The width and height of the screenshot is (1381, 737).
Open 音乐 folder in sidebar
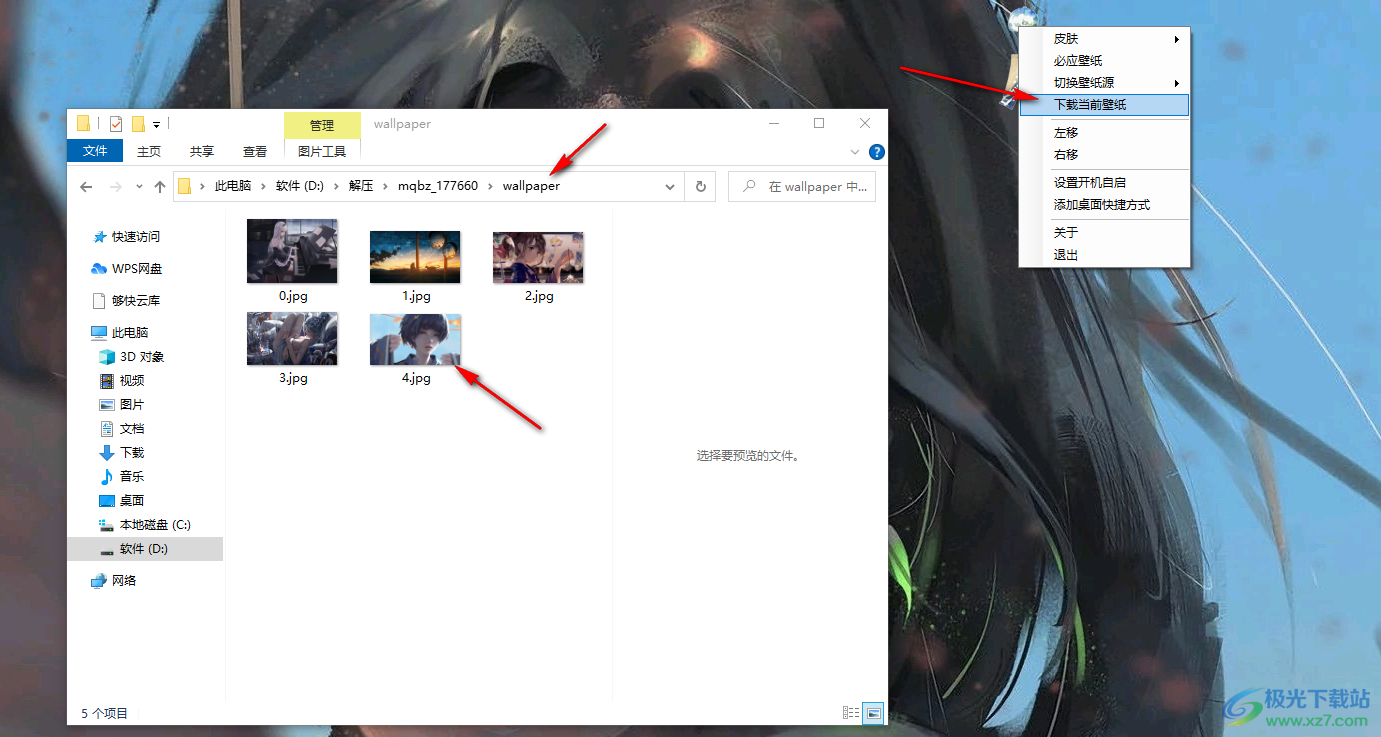click(131, 477)
